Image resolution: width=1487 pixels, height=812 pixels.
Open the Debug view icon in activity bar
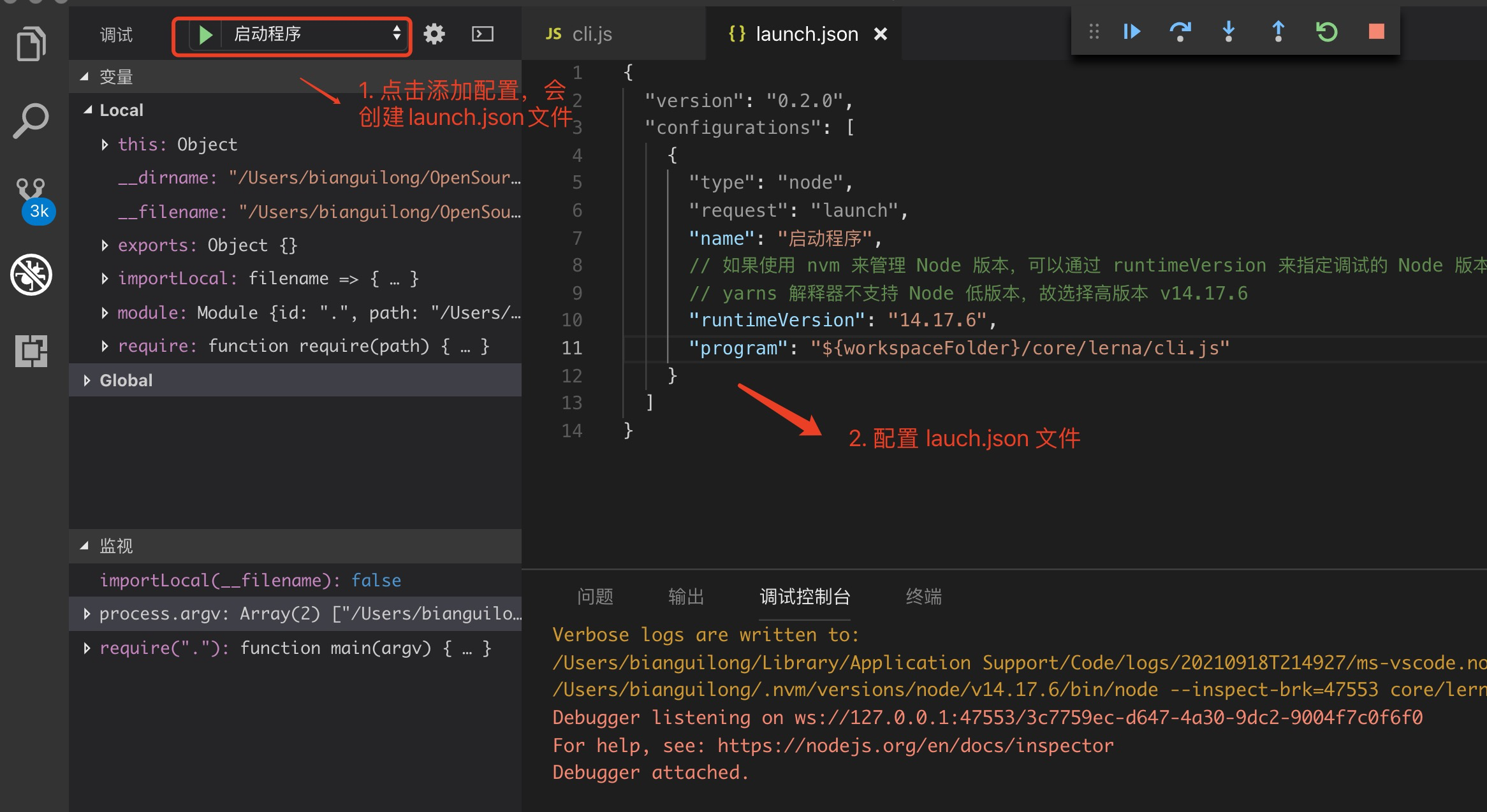coord(31,275)
